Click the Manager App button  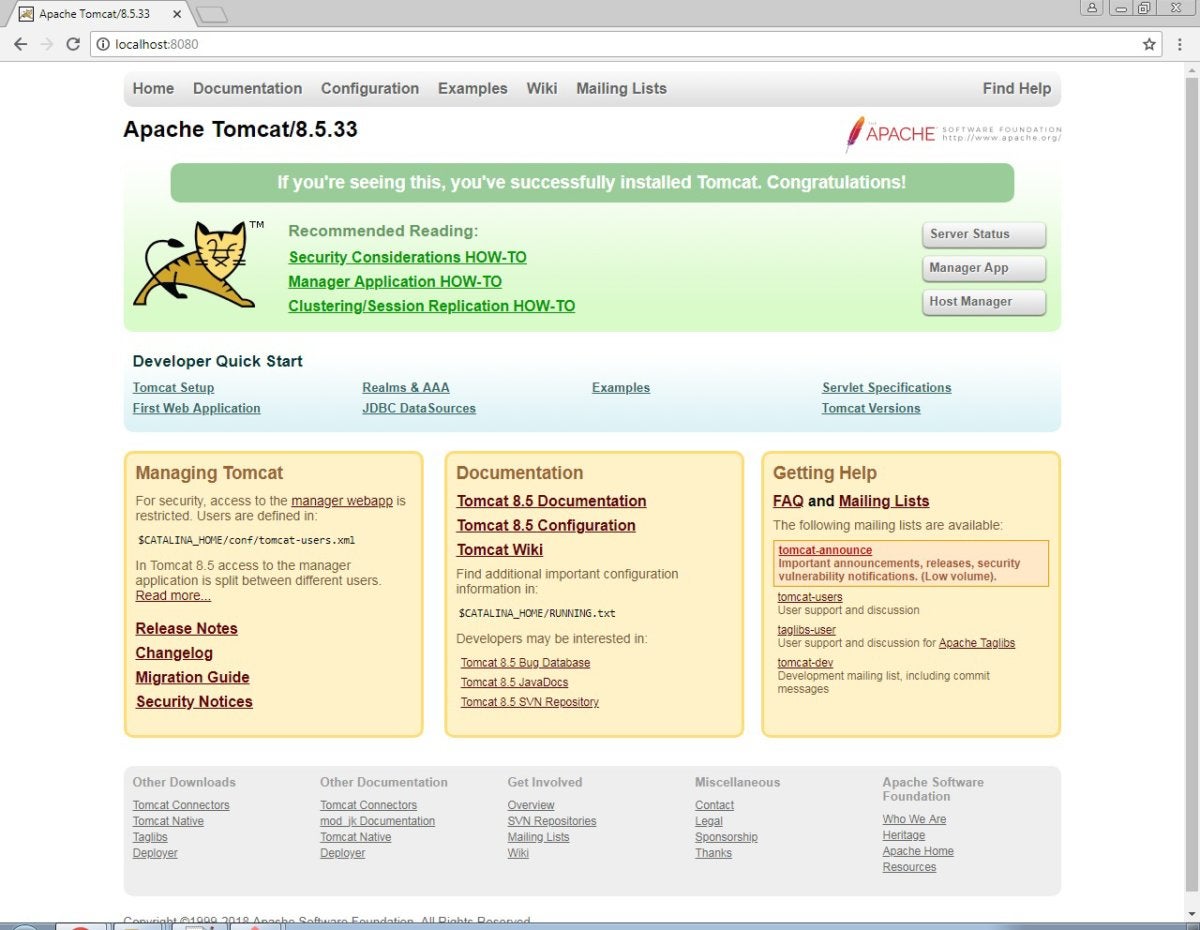[983, 268]
